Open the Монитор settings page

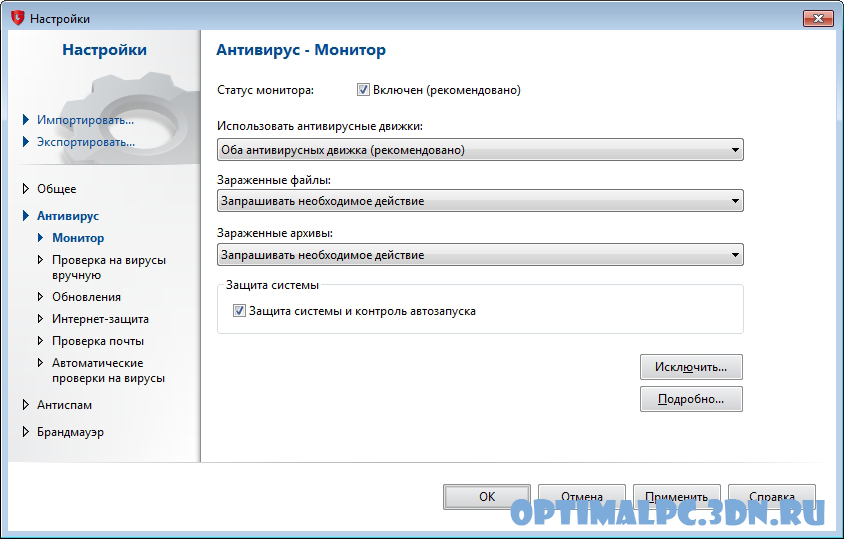[78, 238]
